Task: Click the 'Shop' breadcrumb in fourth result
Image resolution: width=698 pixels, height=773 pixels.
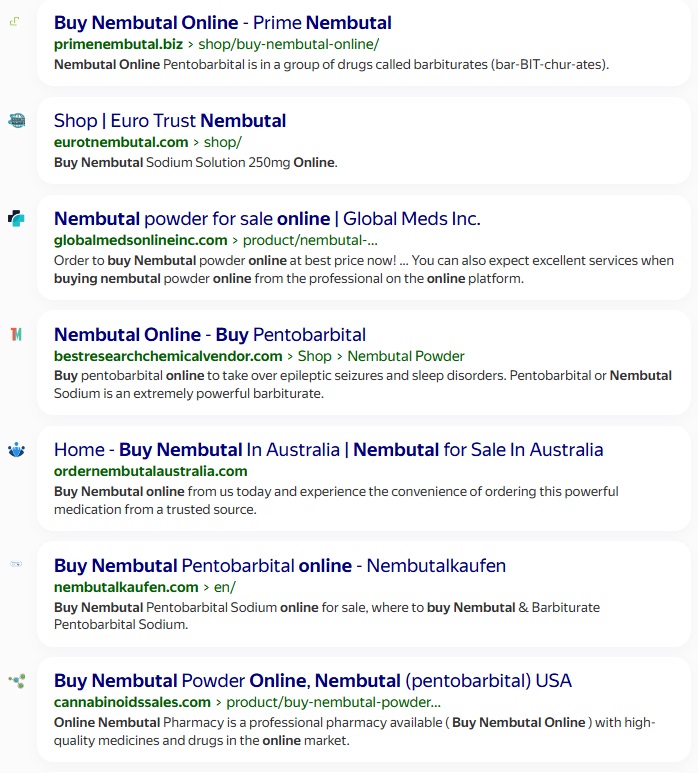Action: [x=314, y=356]
